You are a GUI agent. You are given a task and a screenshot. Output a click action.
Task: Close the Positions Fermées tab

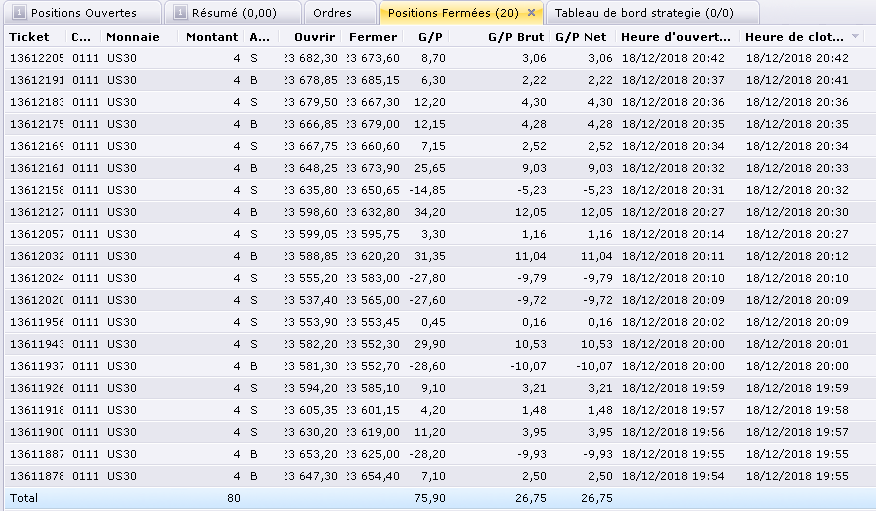532,13
